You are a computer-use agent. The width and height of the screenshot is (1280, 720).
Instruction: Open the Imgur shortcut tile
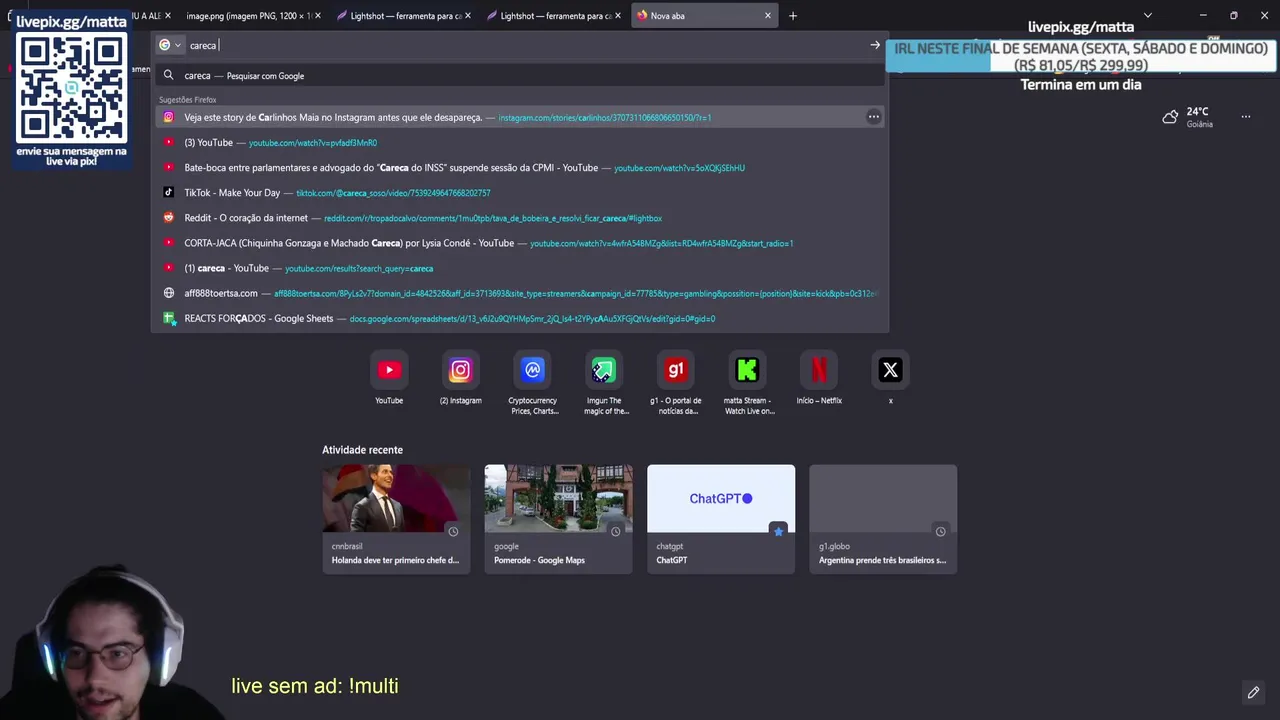604,370
